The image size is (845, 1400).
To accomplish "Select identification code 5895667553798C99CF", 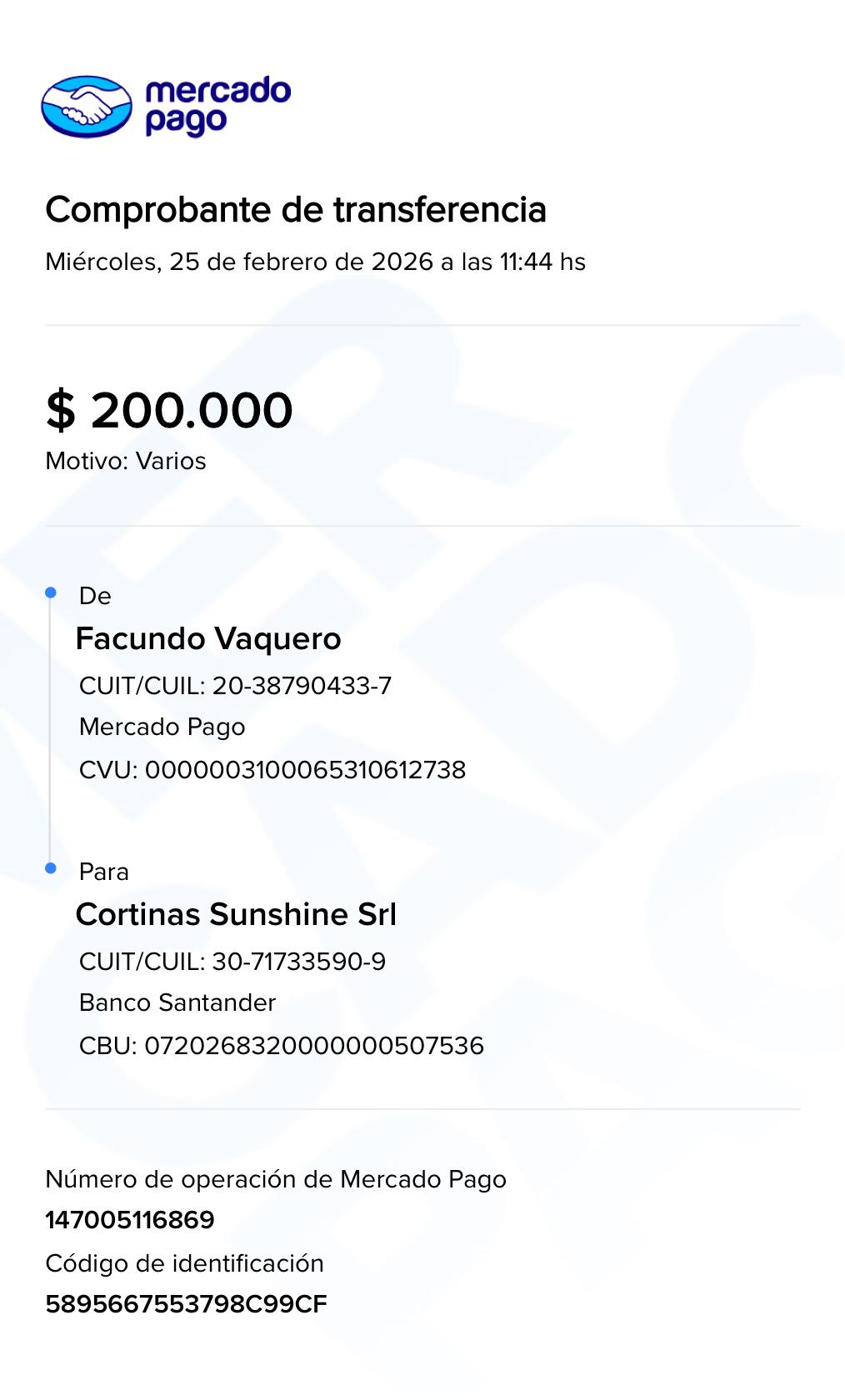I will pyautogui.click(x=186, y=1304).
